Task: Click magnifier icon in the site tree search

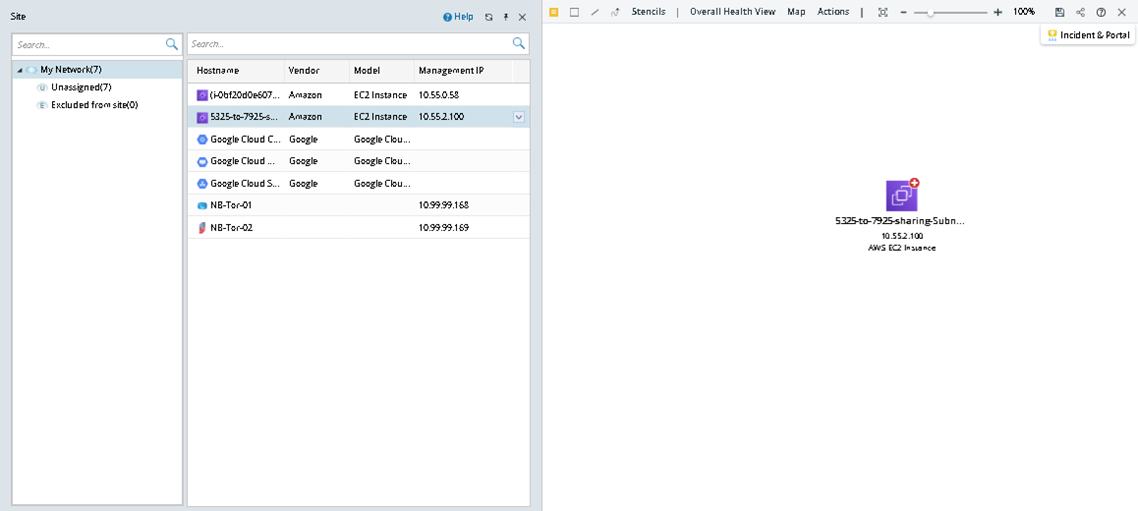Action: pos(172,44)
